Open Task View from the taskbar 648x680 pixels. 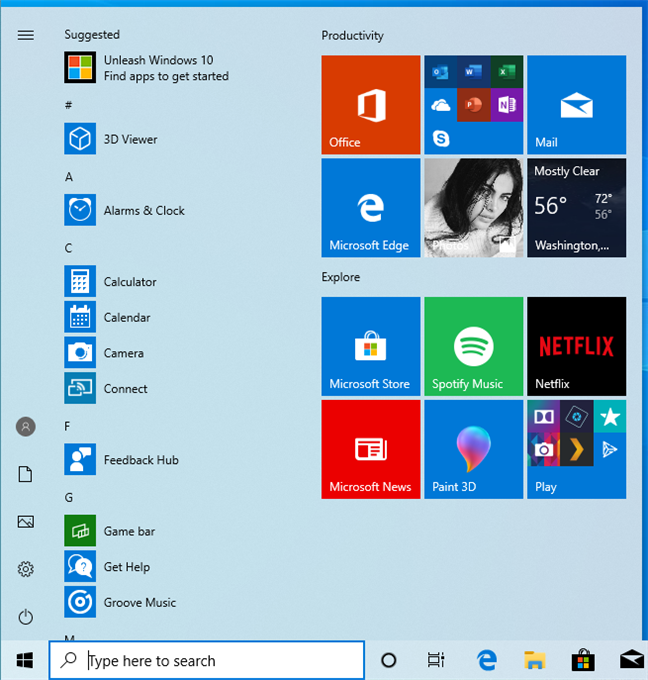[436, 660]
